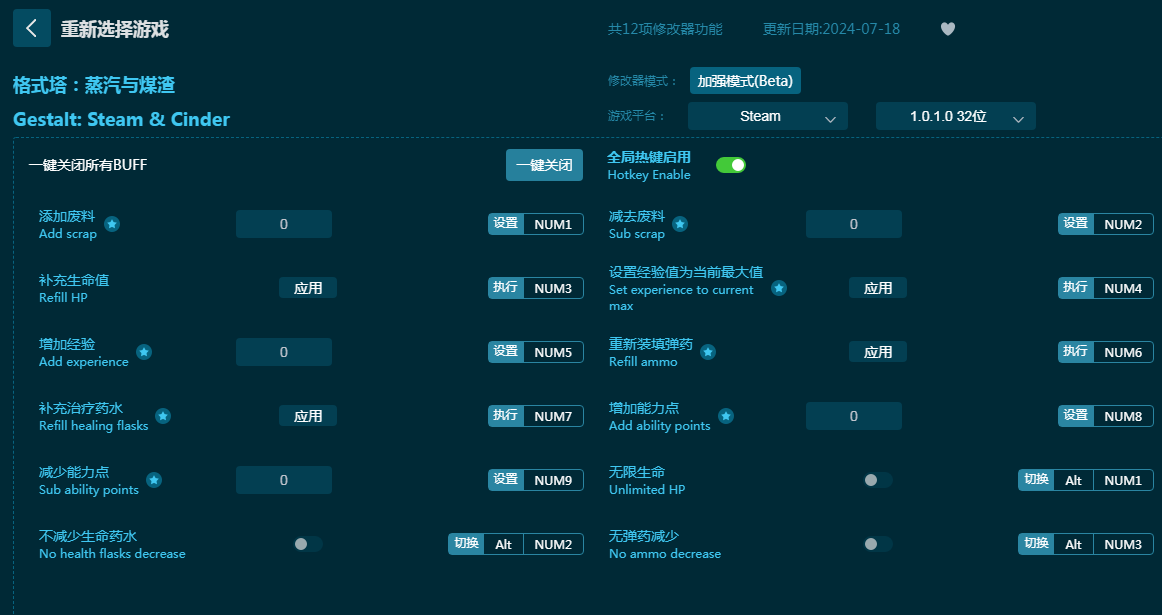Click 执行 button for NUM7 hotkey
This screenshot has width=1162, height=615.
[506, 416]
